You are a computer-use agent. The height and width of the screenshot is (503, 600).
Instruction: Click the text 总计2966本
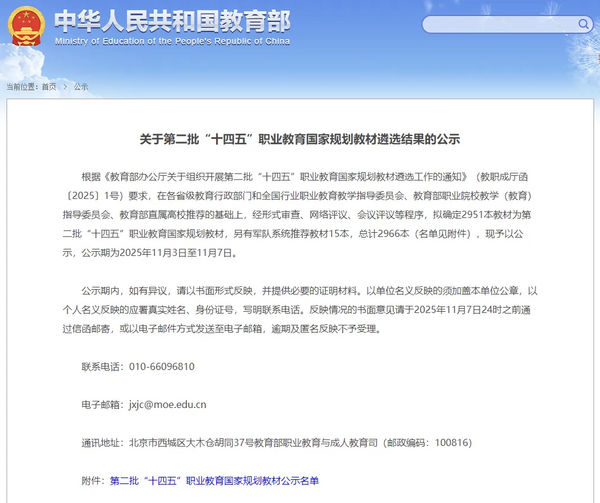[x=384, y=234]
